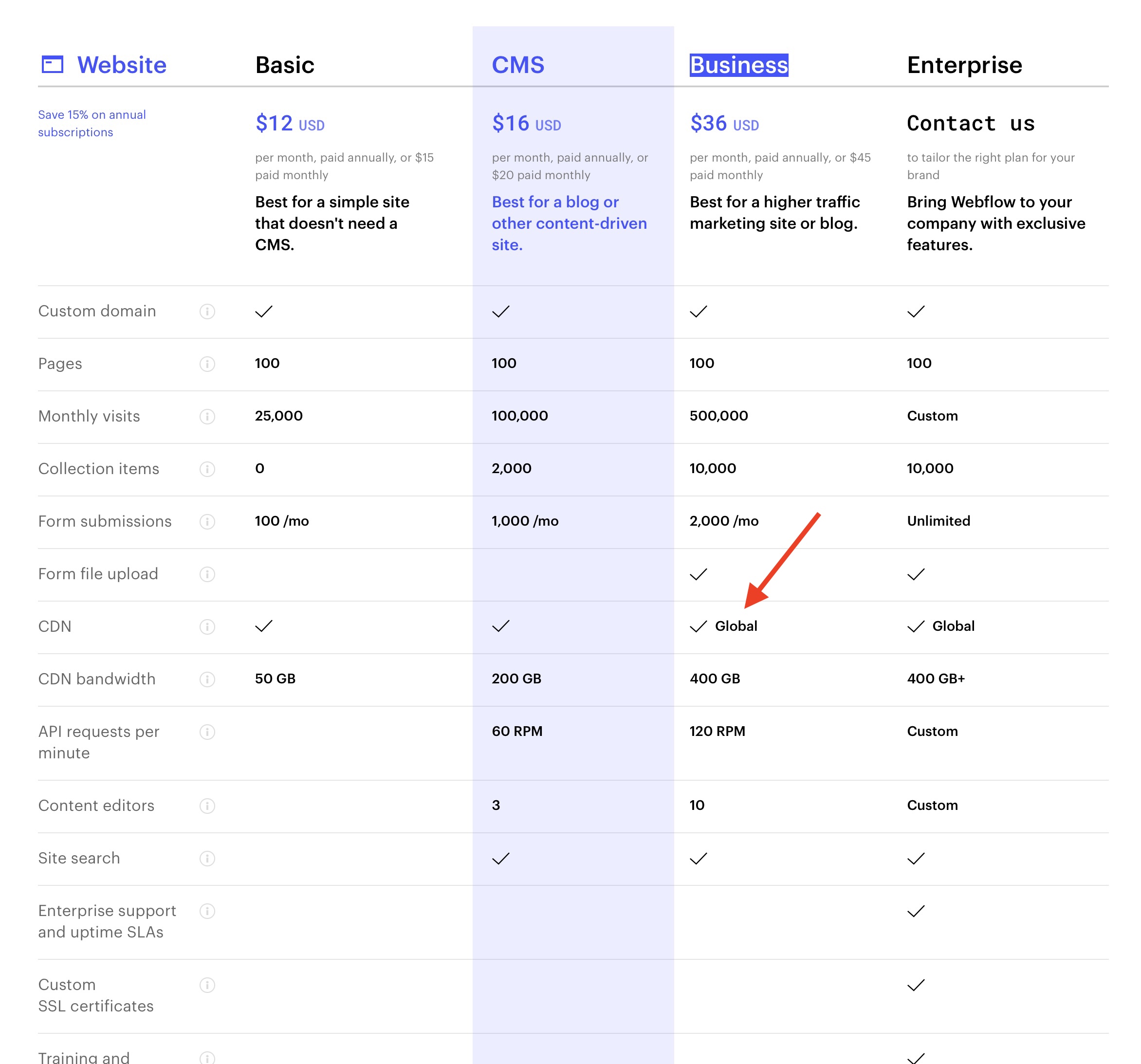Click the Enterprise Contact us text

tap(971, 124)
